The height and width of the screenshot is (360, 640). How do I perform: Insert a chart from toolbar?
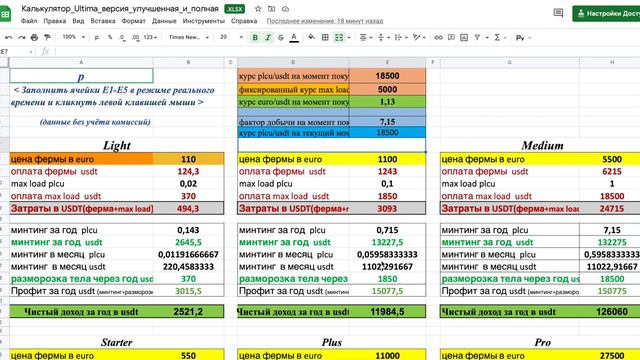click(x=464, y=38)
